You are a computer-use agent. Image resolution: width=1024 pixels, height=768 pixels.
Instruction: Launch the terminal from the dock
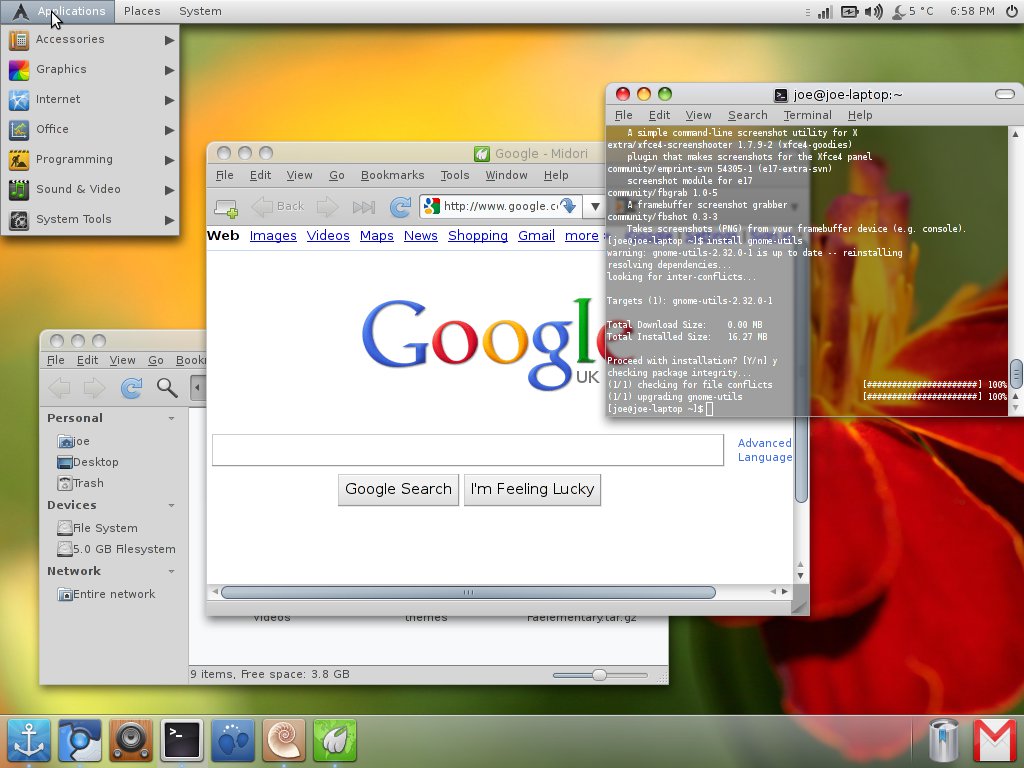(182, 741)
